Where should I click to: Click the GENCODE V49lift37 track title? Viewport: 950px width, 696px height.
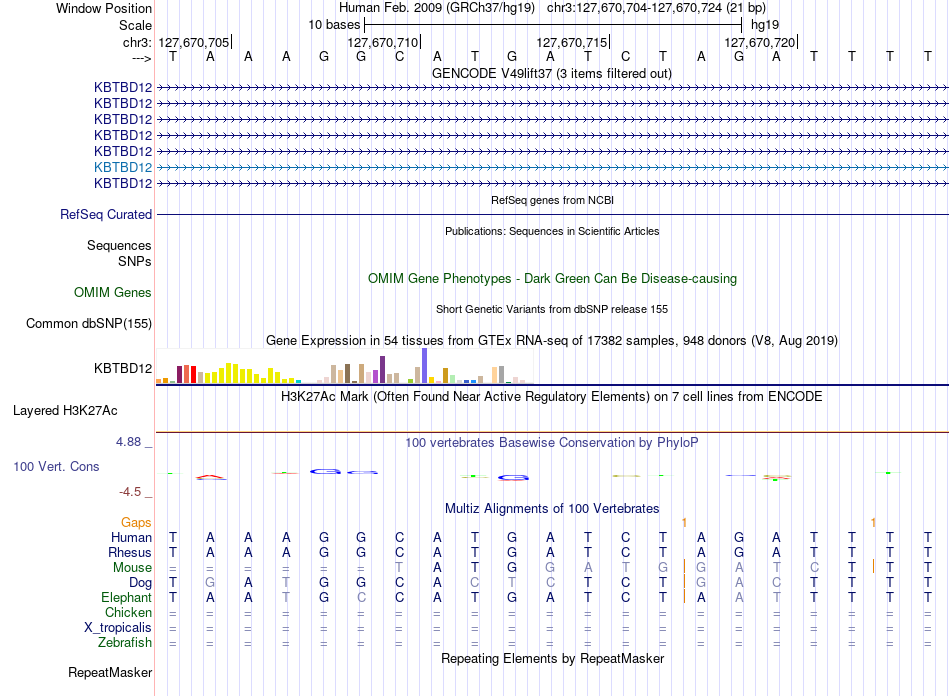click(552, 74)
